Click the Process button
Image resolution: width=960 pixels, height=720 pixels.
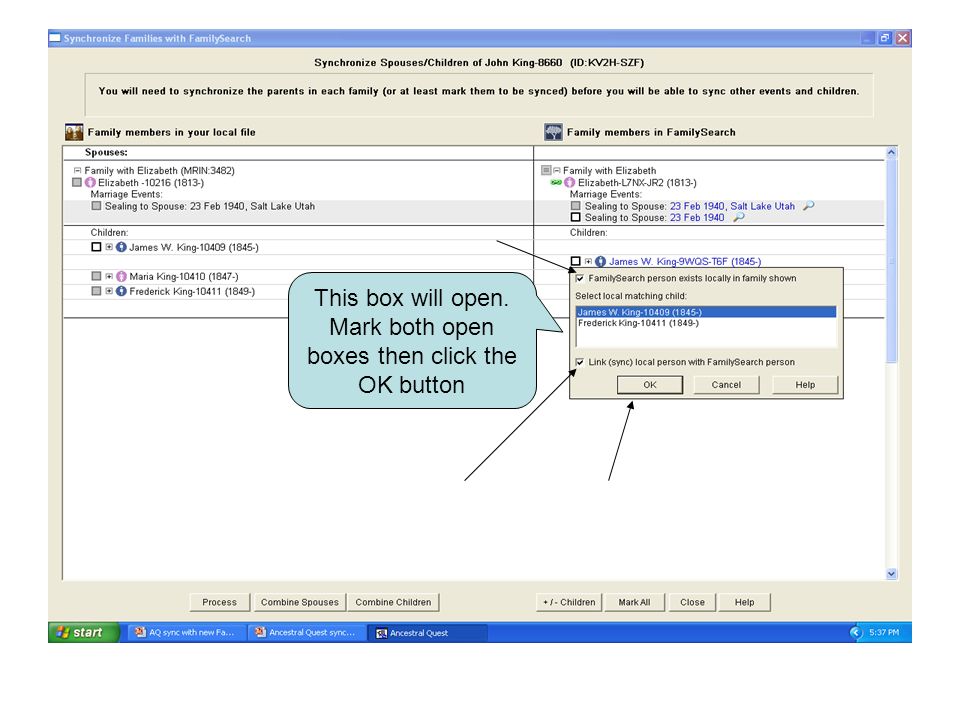pos(220,602)
